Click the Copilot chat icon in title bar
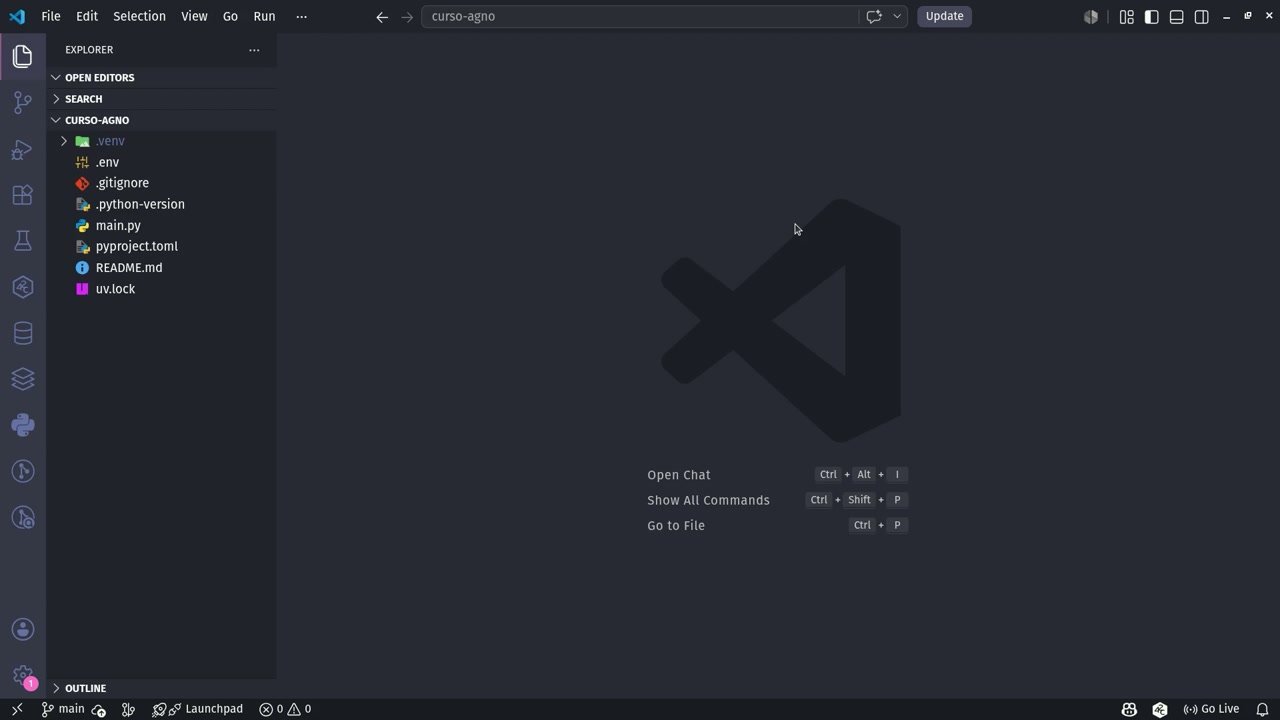Screen dimensions: 1280x720 click(874, 16)
